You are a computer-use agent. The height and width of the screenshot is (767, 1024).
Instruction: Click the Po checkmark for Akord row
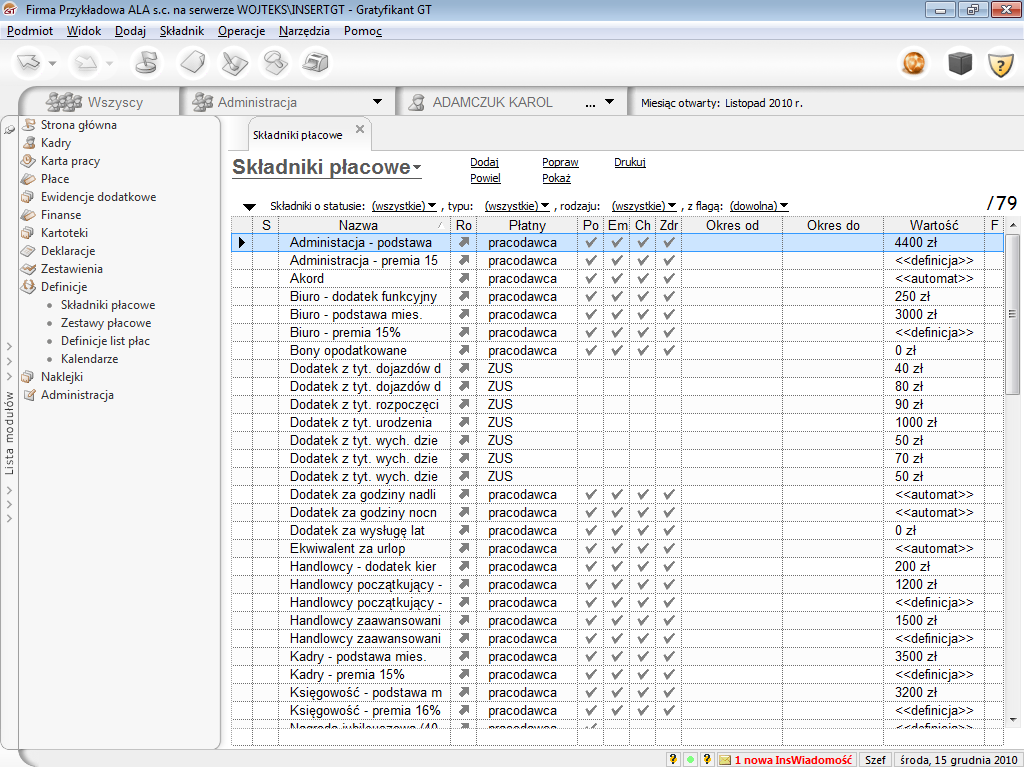click(591, 279)
